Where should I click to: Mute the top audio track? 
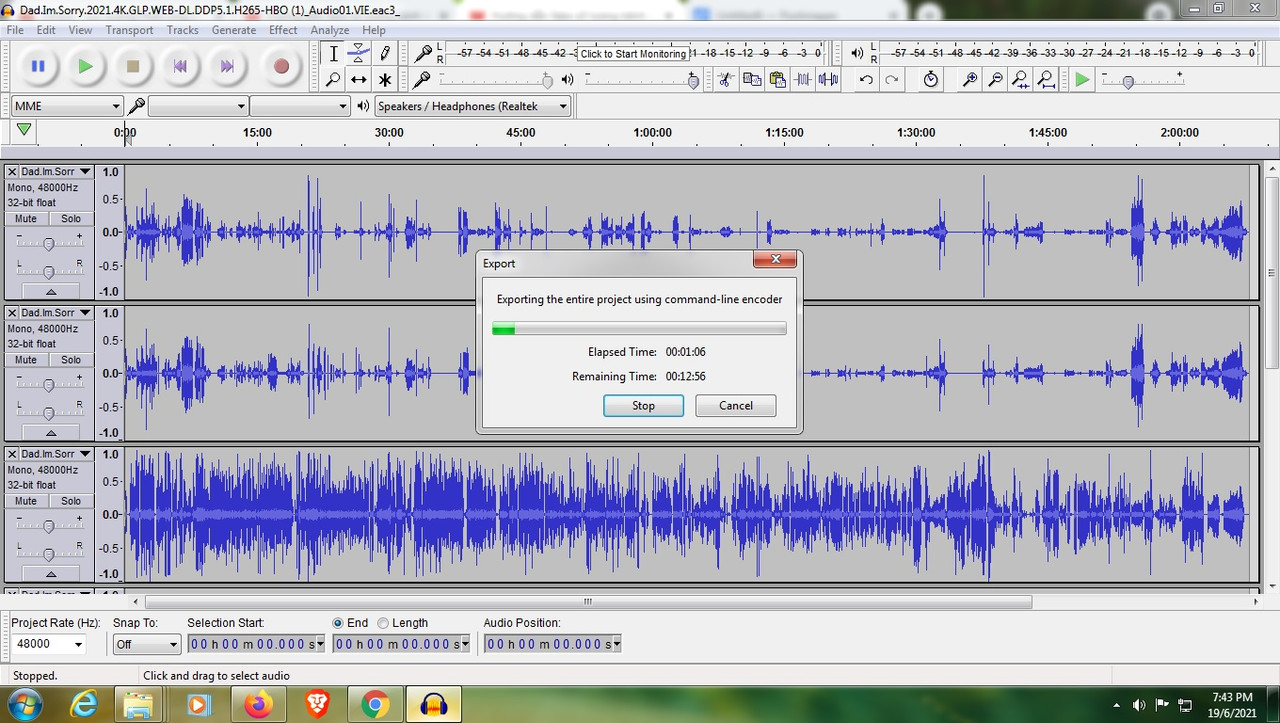(26, 218)
